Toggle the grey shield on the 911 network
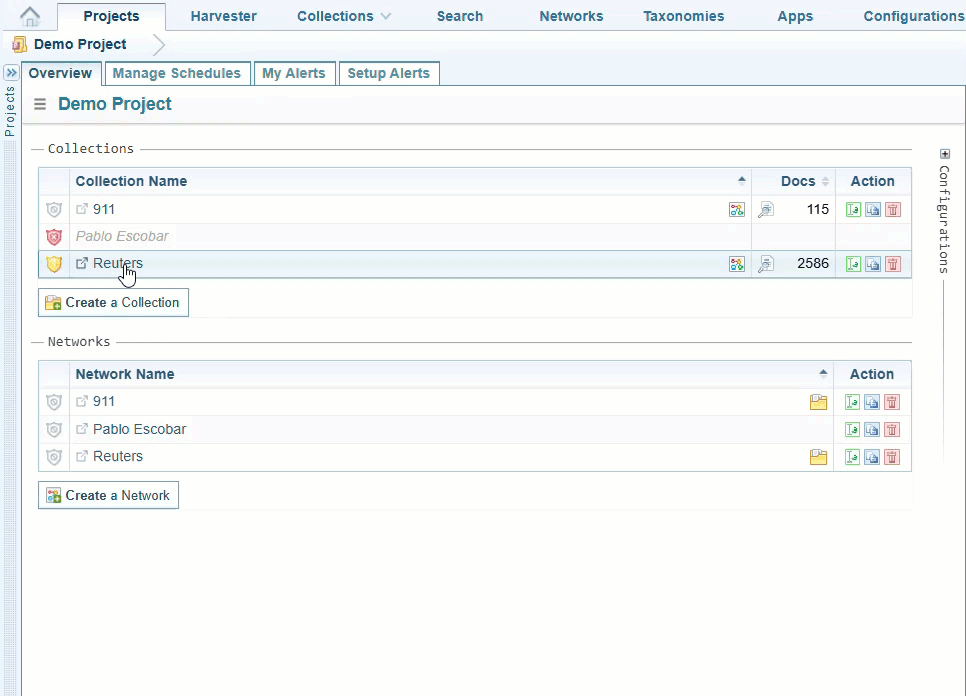 (x=54, y=402)
